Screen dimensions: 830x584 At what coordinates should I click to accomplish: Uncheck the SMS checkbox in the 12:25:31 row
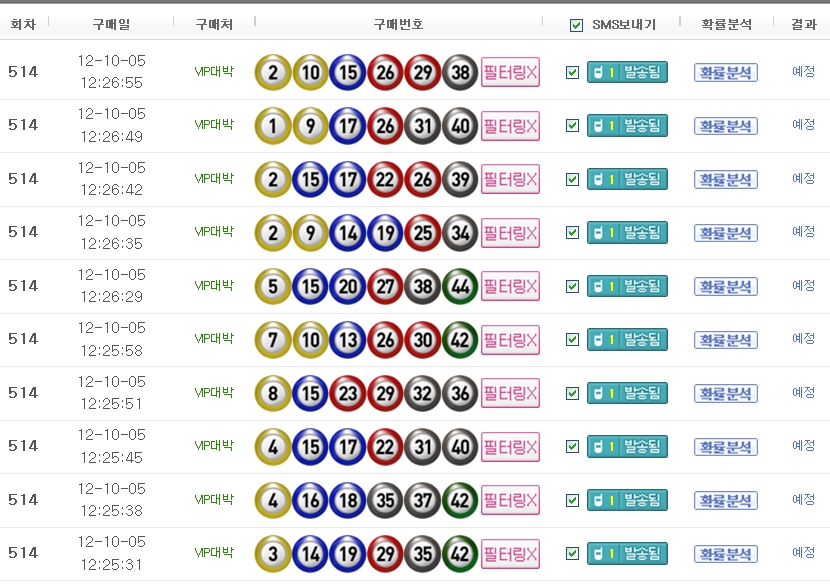572,553
